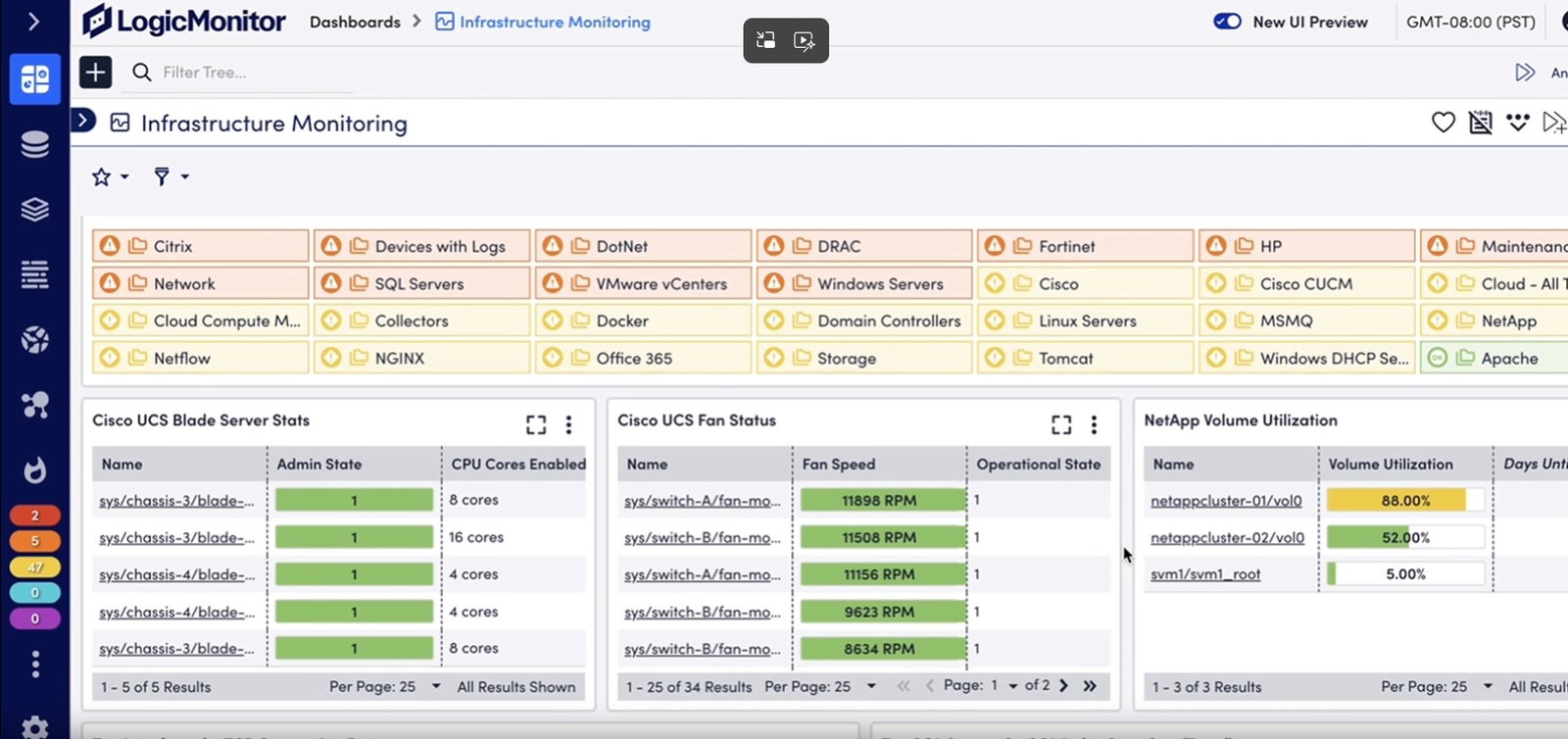
Task: Click the search magnifier icon
Action: click(142, 73)
